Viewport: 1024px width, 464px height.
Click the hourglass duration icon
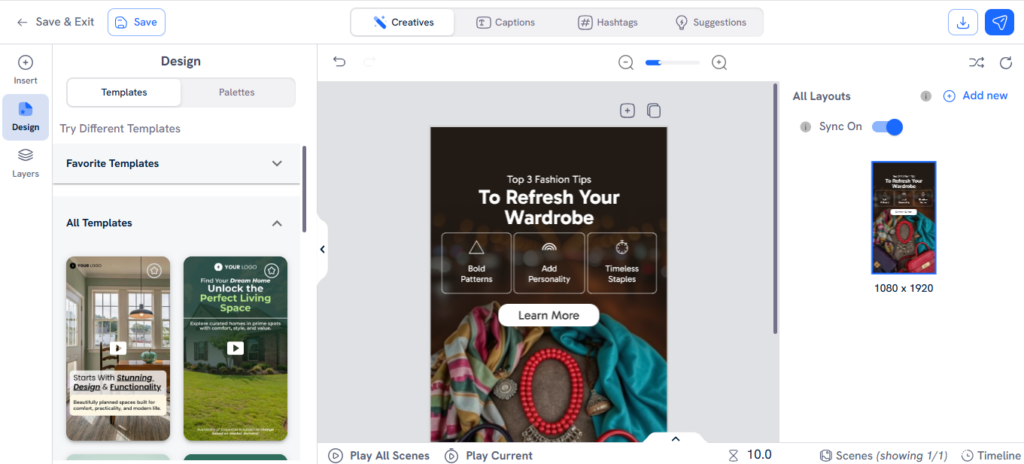pyautogui.click(x=733, y=455)
